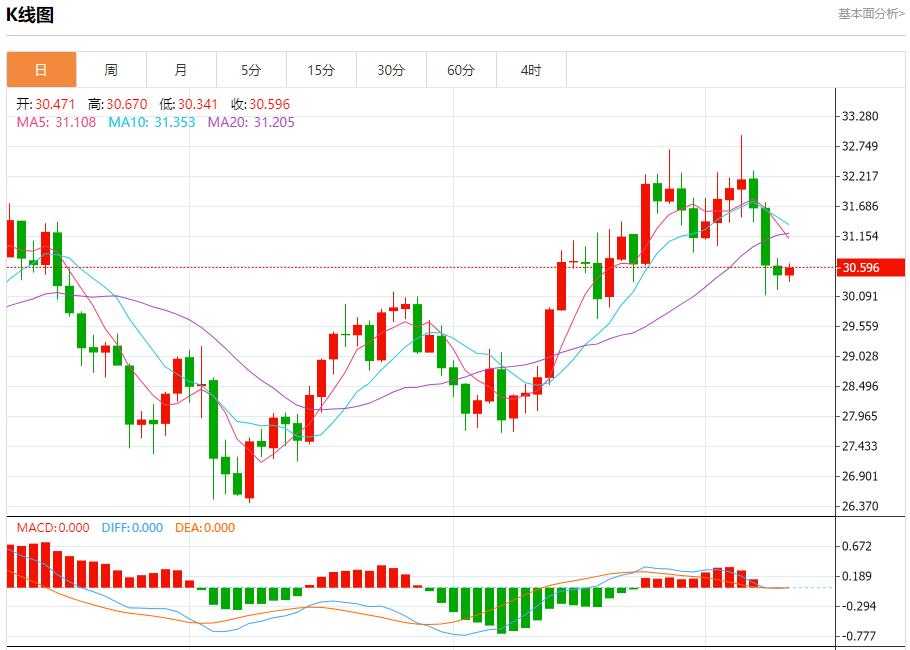Viewport: 910px width, 650px height.
Task: Click the DEA indicator label
Action: (x=205, y=528)
